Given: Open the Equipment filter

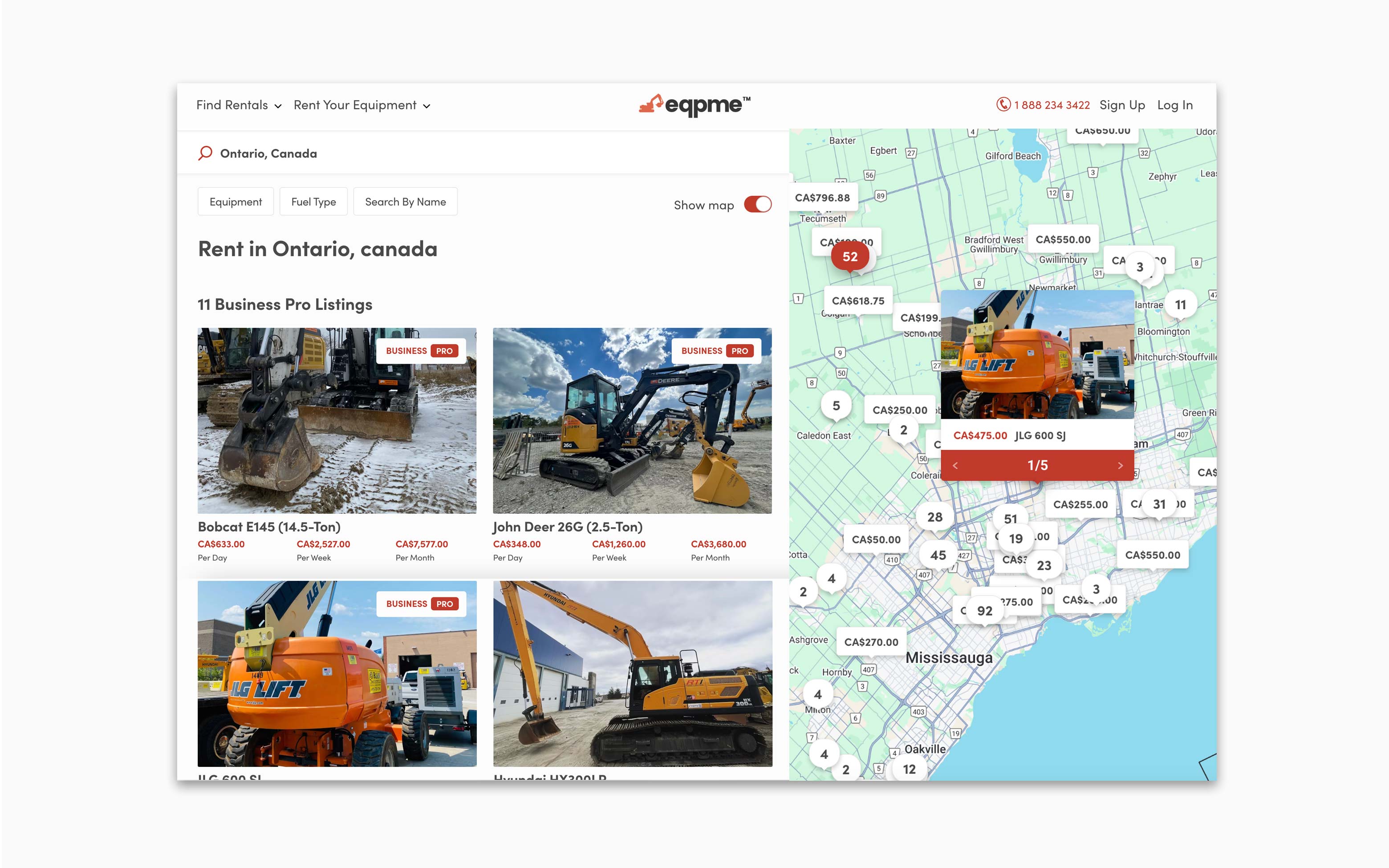Looking at the screenshot, I should (x=236, y=202).
